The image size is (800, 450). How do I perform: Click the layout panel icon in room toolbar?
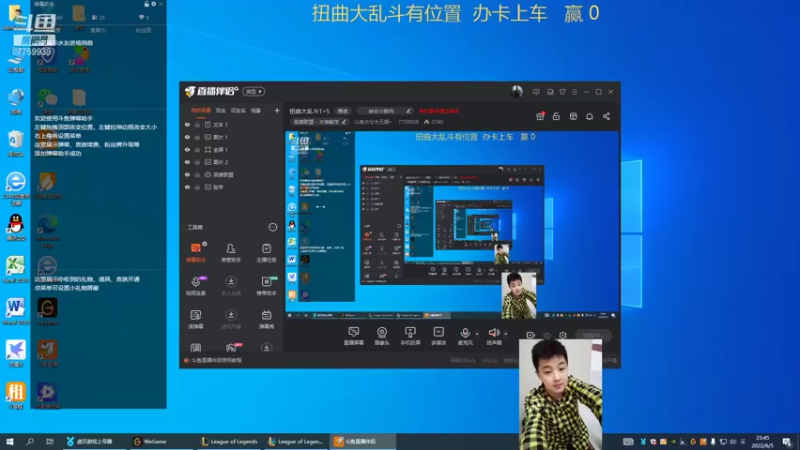pos(573,116)
